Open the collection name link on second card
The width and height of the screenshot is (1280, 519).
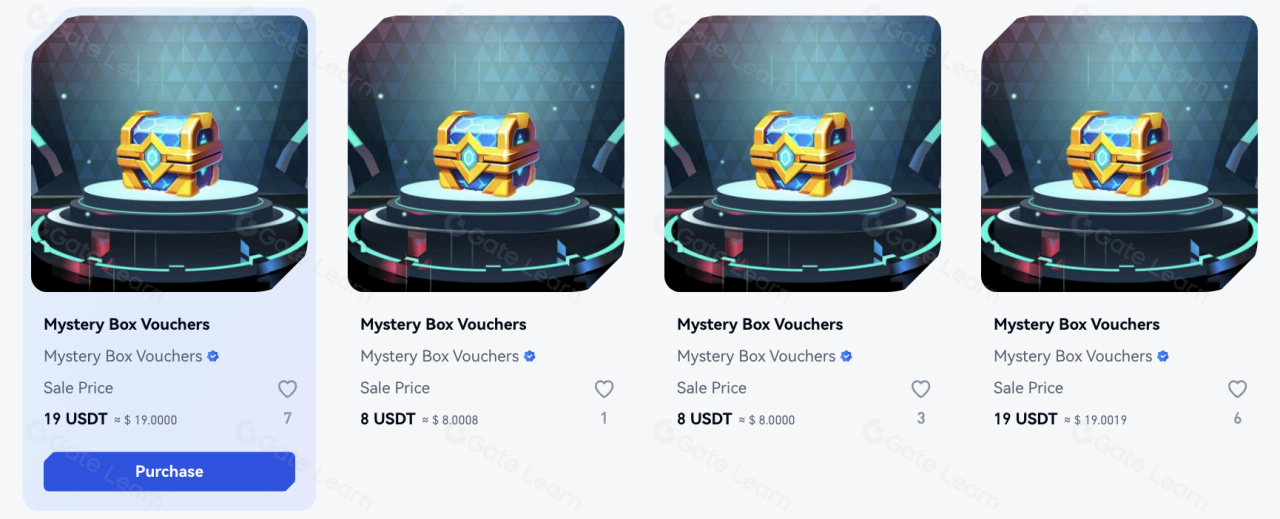click(439, 356)
